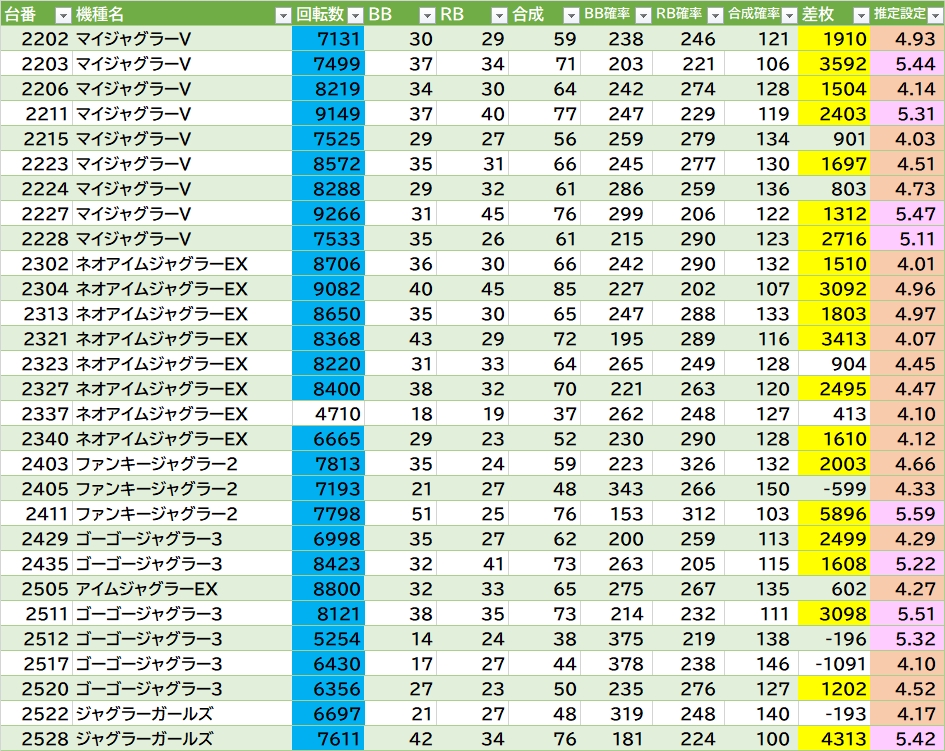Click the yellow 4313 差枚 cell
945x751 pixels.
tap(834, 739)
